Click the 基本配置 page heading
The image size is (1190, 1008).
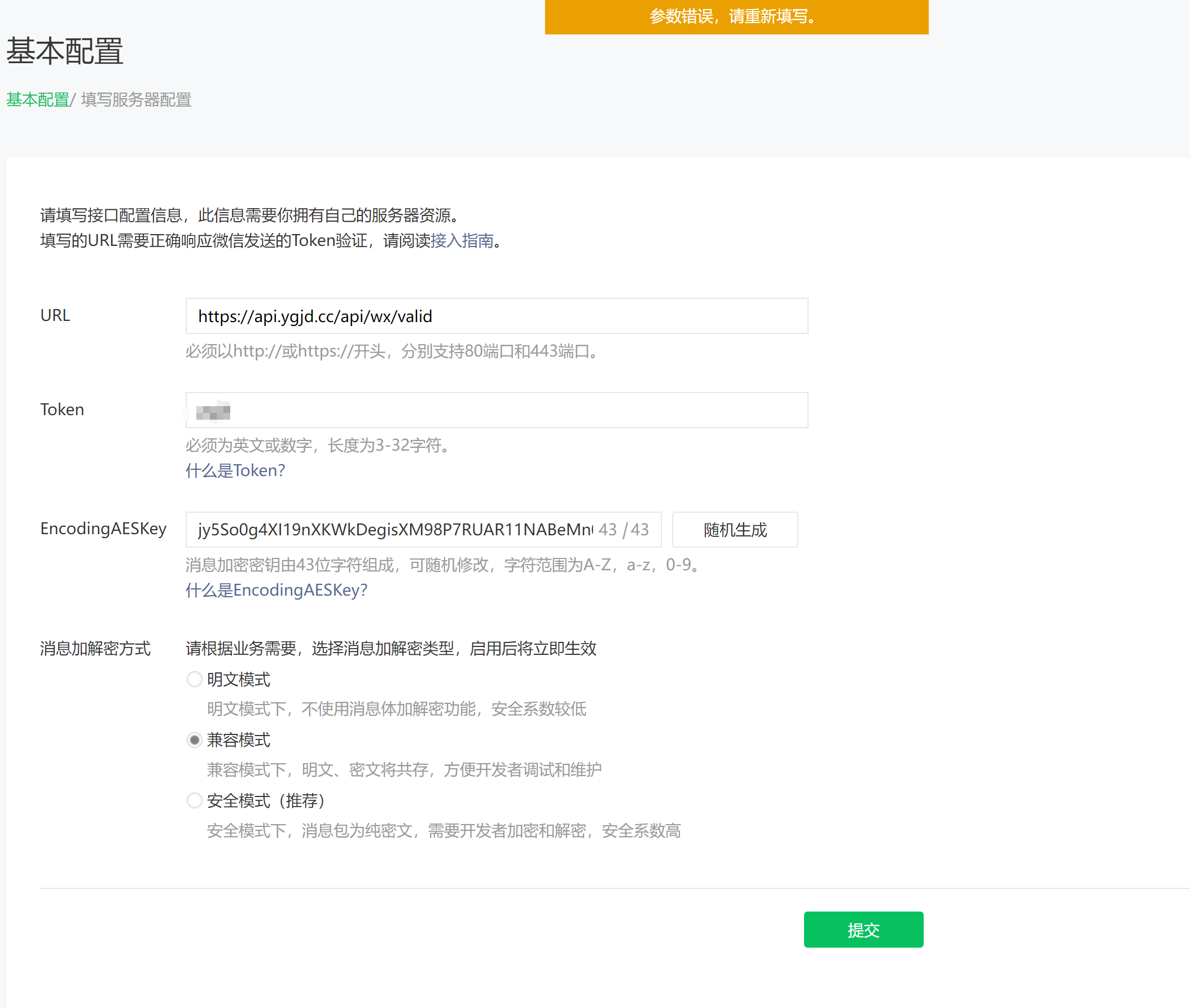[64, 51]
